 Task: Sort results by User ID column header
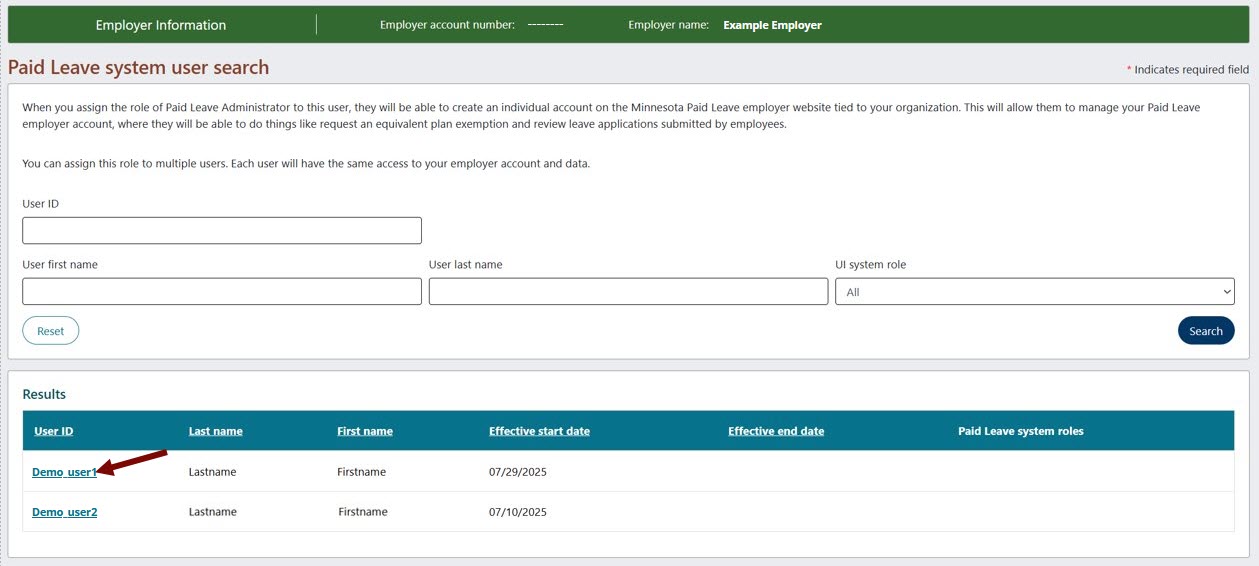(x=54, y=431)
